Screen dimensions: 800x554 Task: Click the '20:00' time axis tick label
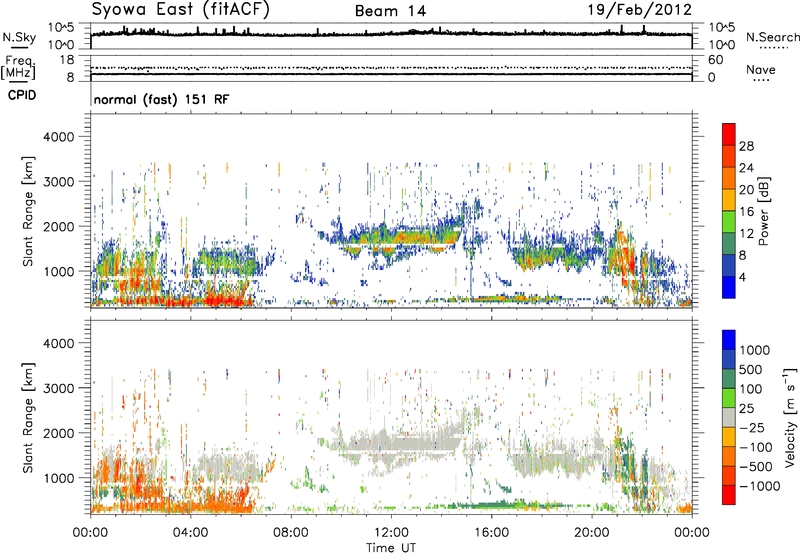pos(591,533)
